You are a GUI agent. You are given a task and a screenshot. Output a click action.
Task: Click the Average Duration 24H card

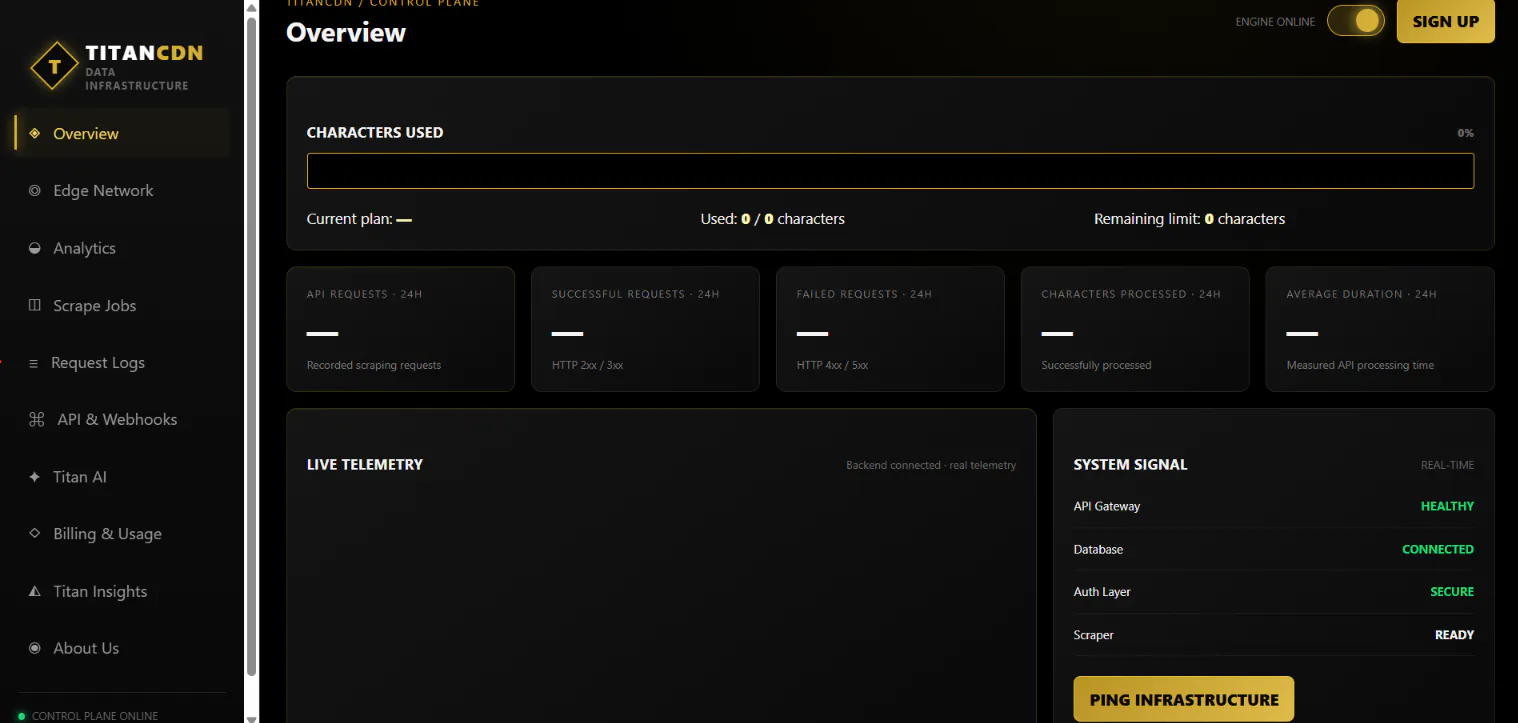coord(1380,329)
